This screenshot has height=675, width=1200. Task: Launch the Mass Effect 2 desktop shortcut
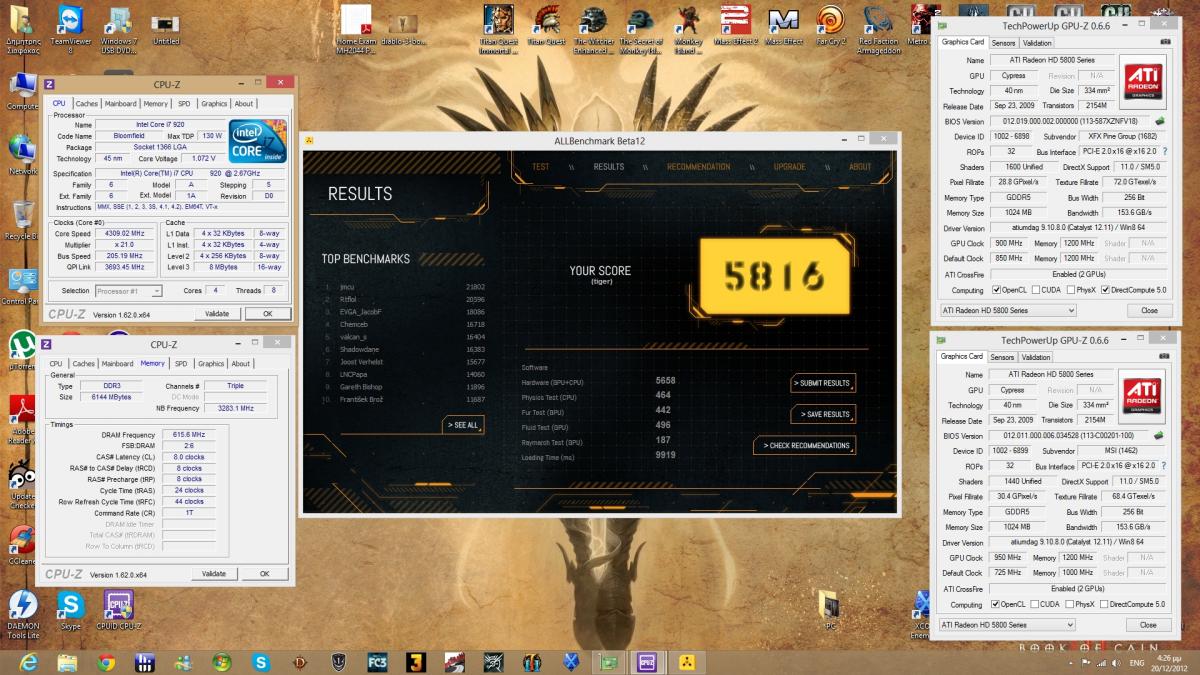735,25
